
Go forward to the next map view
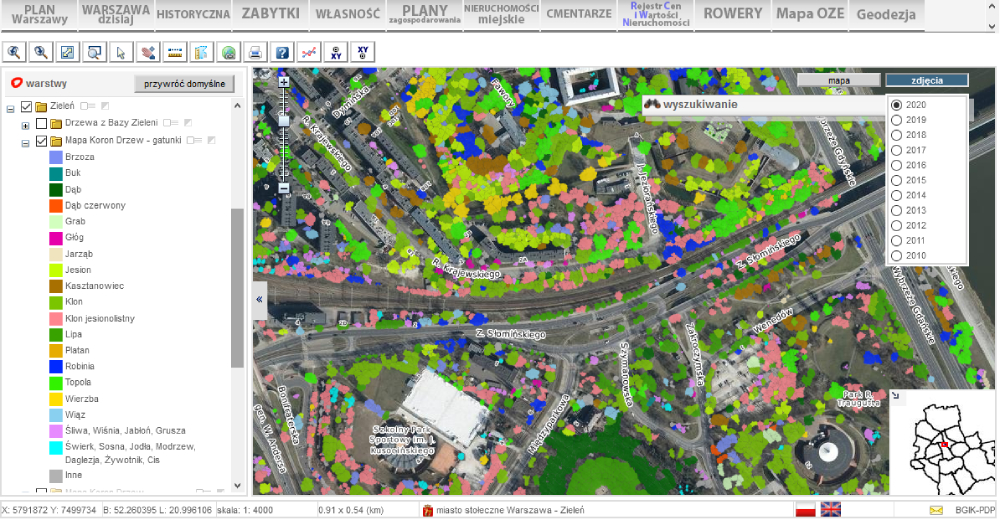41,52
